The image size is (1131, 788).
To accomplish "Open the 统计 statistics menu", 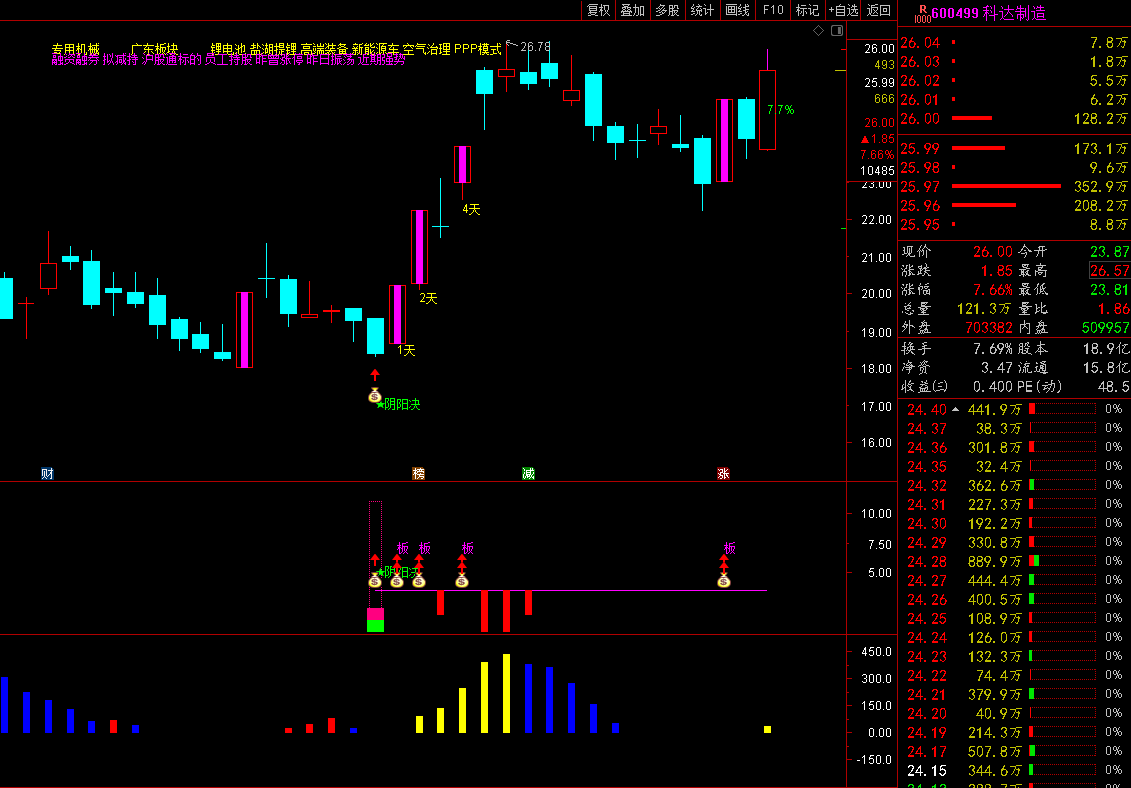I will [x=702, y=10].
